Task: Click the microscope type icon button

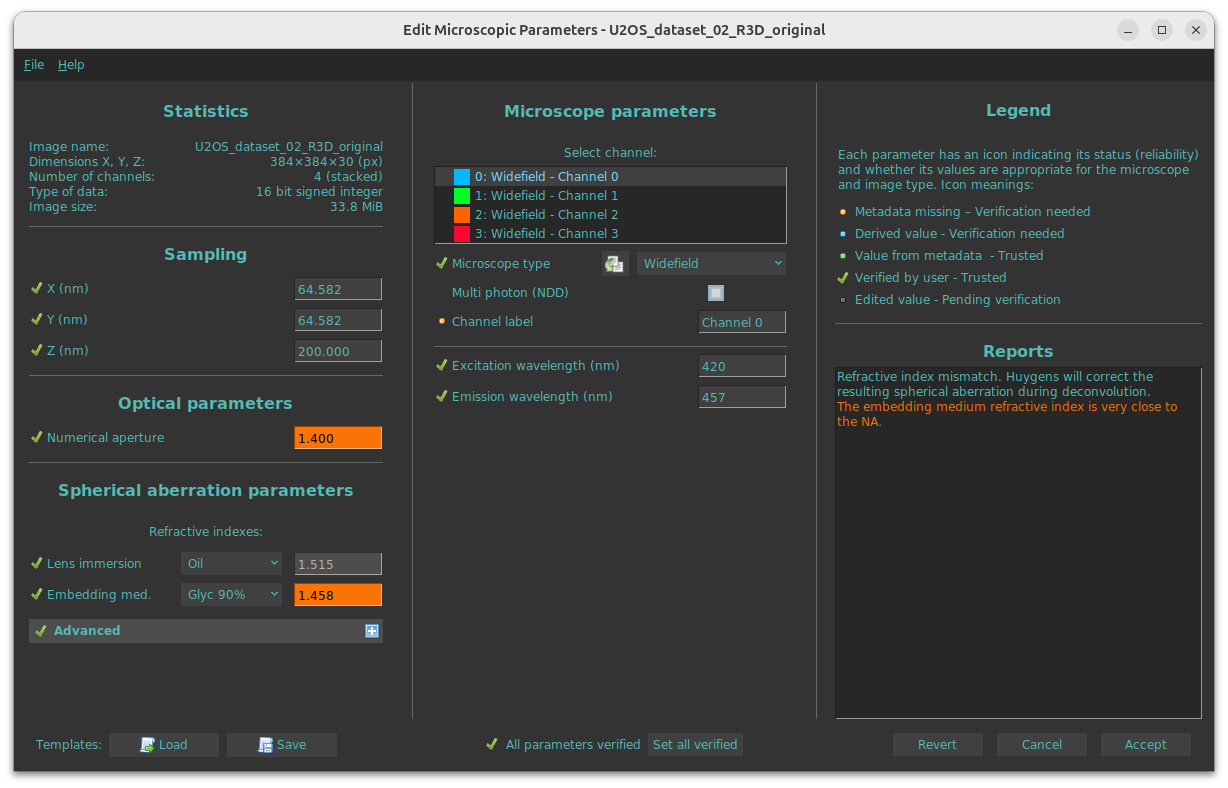Action: 613,264
